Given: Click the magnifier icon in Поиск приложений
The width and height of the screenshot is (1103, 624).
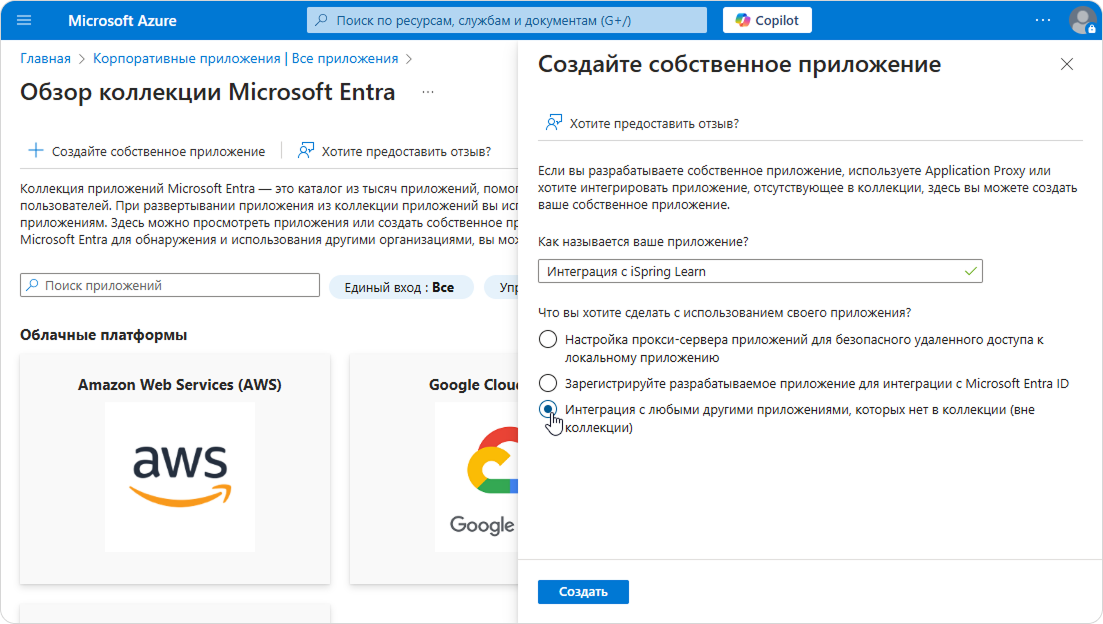Looking at the screenshot, I should click(x=32, y=285).
